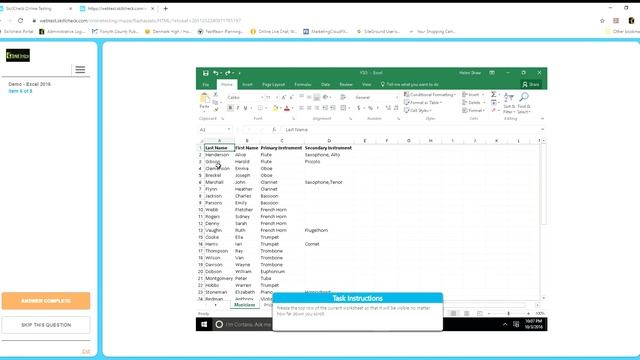Apply the Fill Color bucket
Image resolution: width=640 pixels, height=360 pixels.
click(x=276, y=108)
